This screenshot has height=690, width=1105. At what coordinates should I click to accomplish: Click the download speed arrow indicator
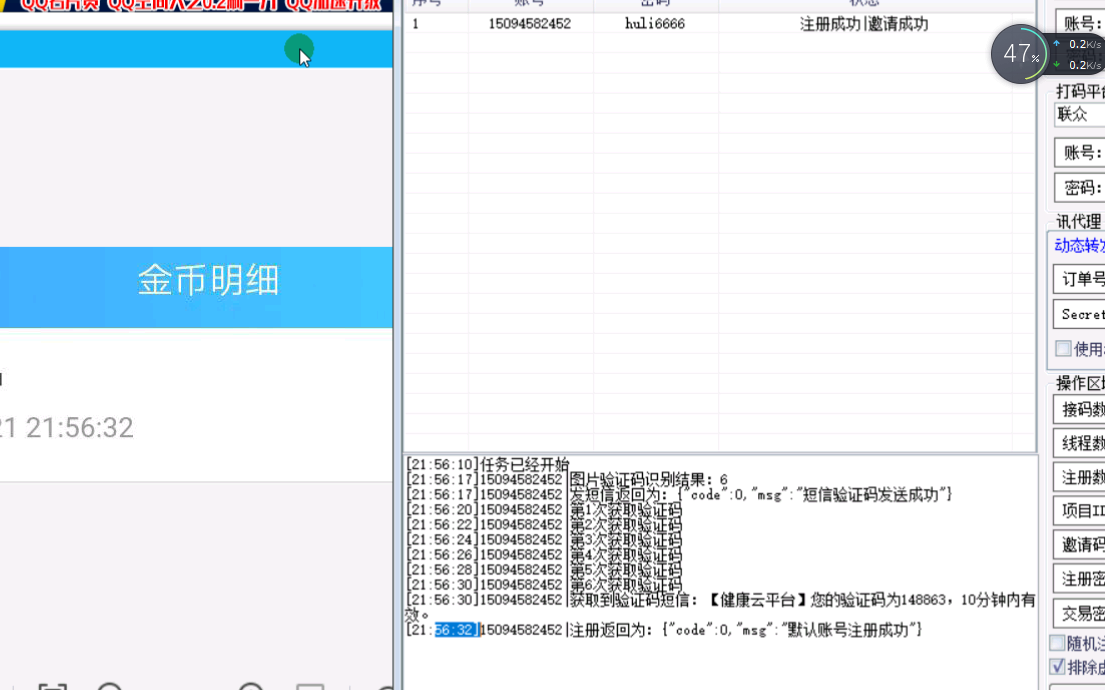pos(1056,65)
